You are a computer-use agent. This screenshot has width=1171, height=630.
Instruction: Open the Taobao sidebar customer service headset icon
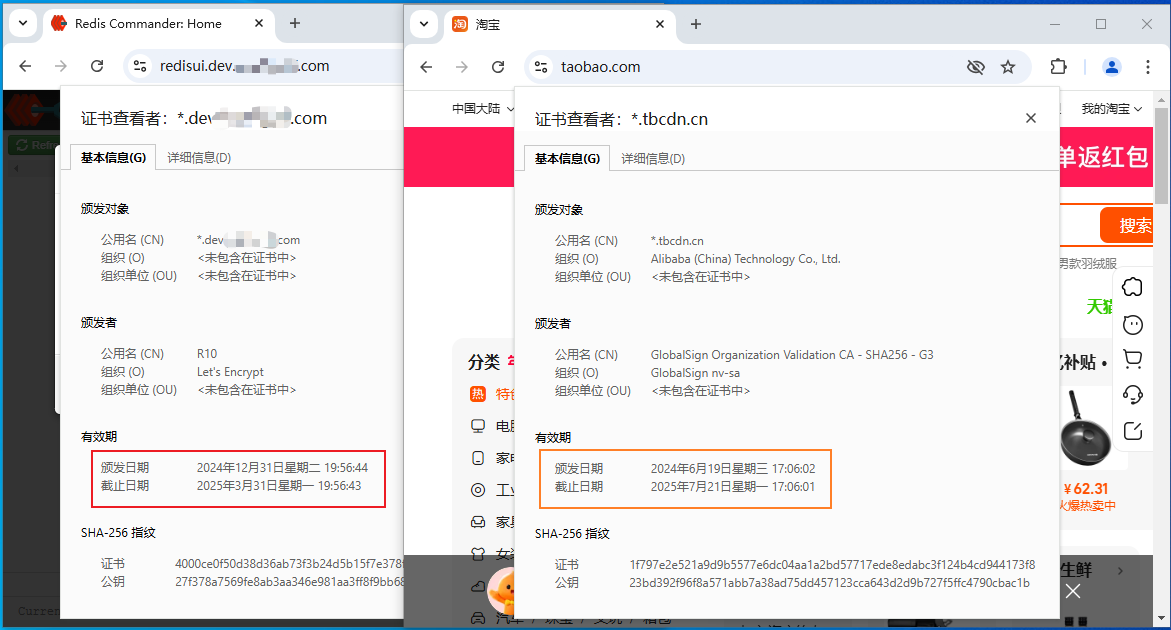tap(1133, 395)
